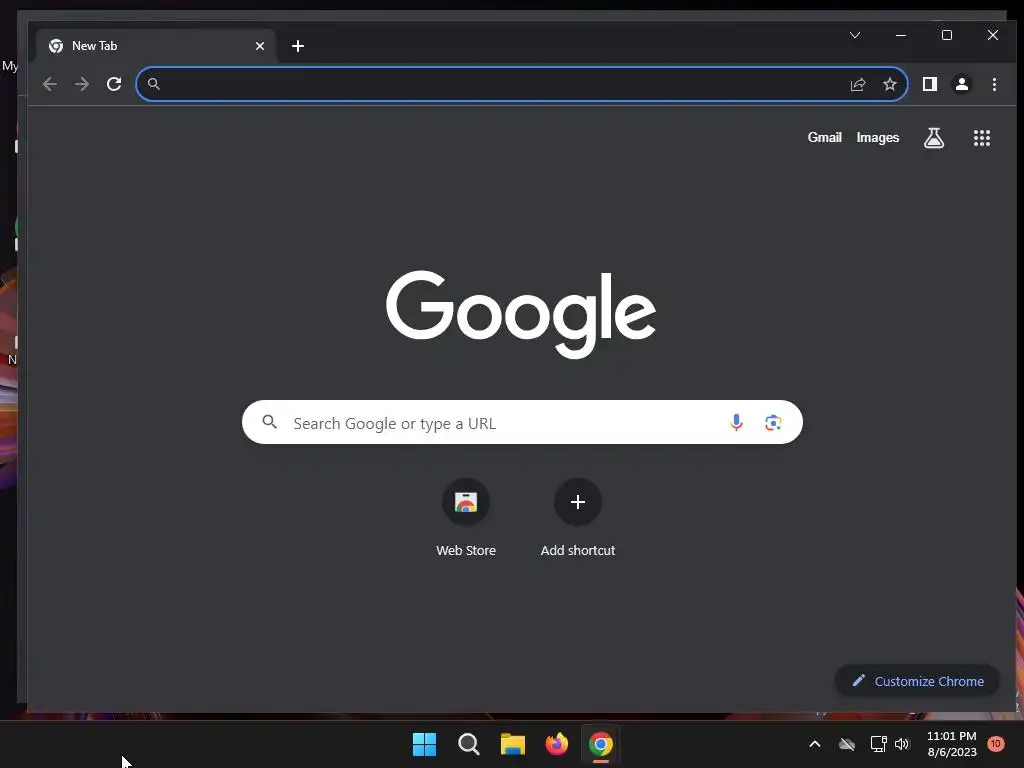1024x768 pixels.
Task: Open the Chrome side panel
Action: point(930,84)
